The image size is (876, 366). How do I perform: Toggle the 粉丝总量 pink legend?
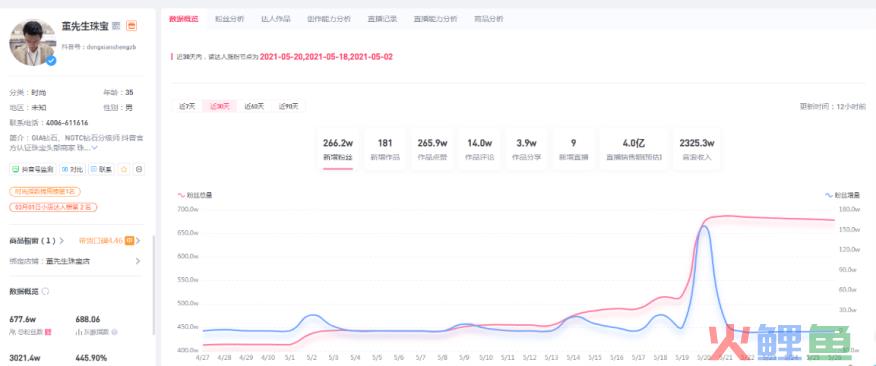pyautogui.click(x=194, y=195)
